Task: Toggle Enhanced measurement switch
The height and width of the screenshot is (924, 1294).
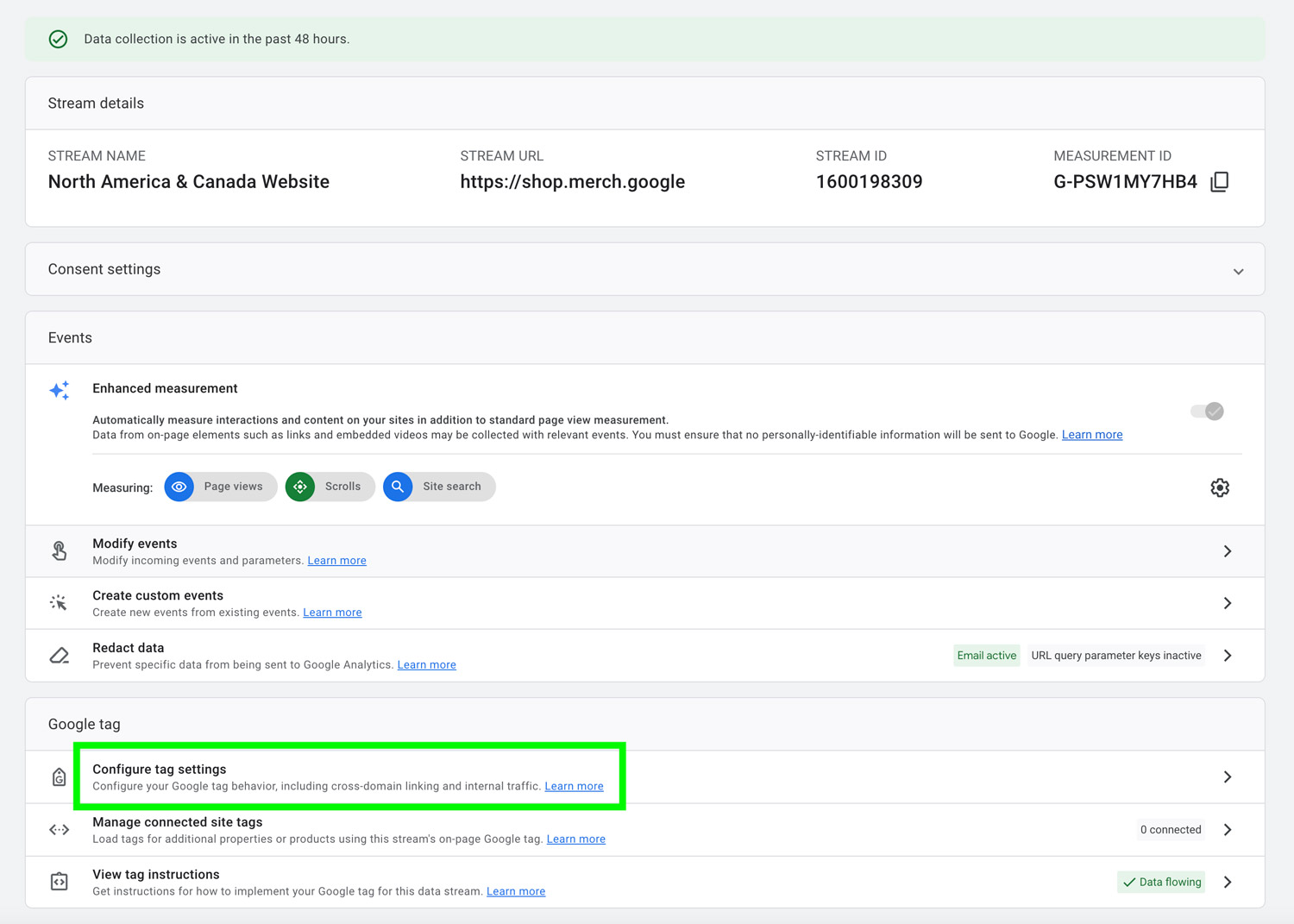Action: 1206,412
